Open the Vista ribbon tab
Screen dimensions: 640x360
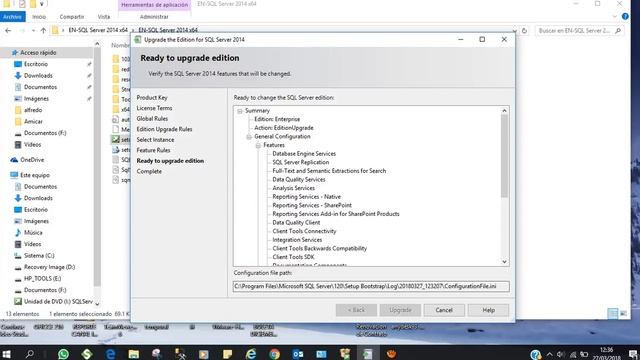pyautogui.click(x=104, y=17)
